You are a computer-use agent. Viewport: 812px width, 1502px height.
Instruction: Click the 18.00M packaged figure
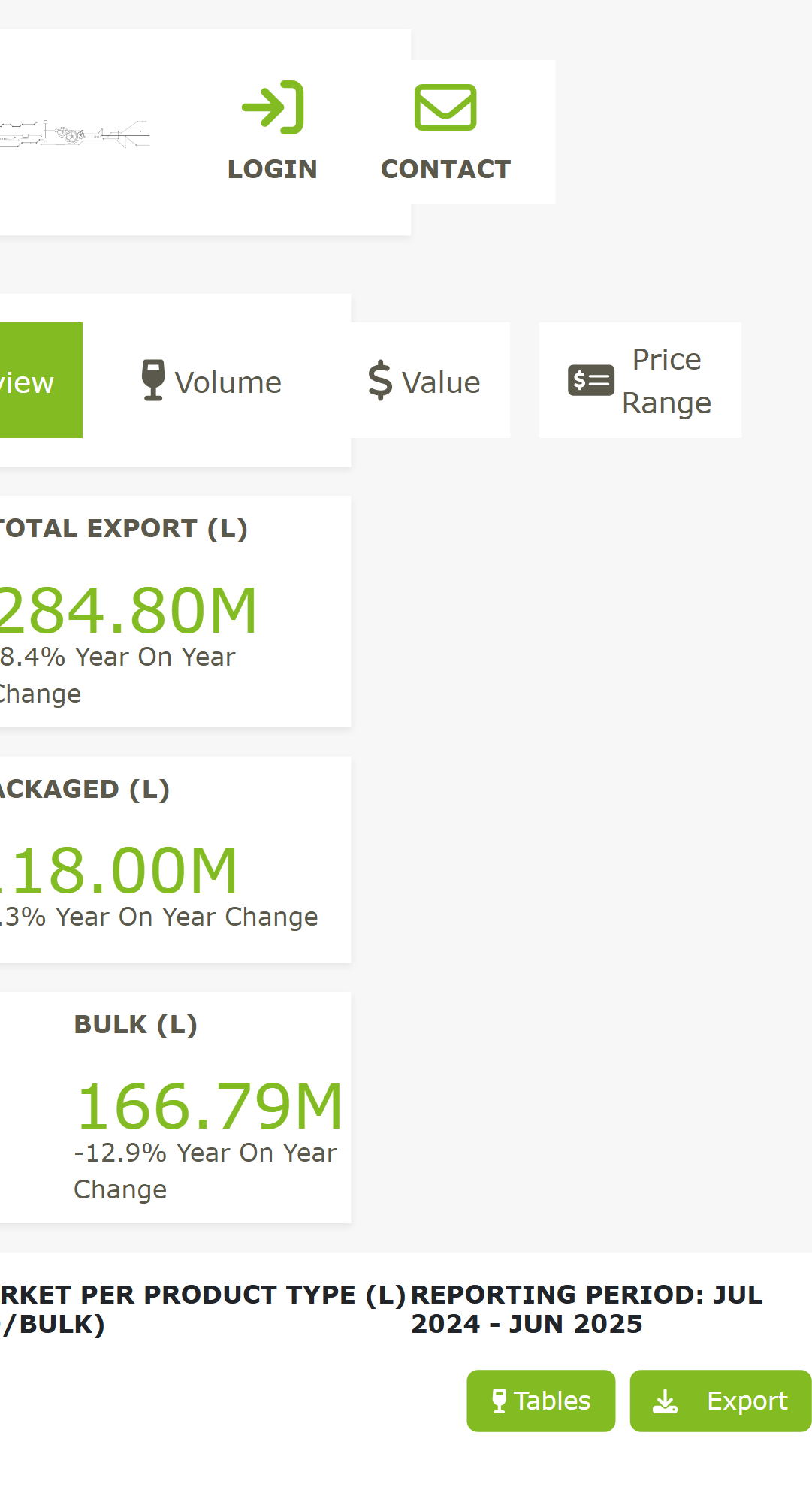tap(120, 870)
